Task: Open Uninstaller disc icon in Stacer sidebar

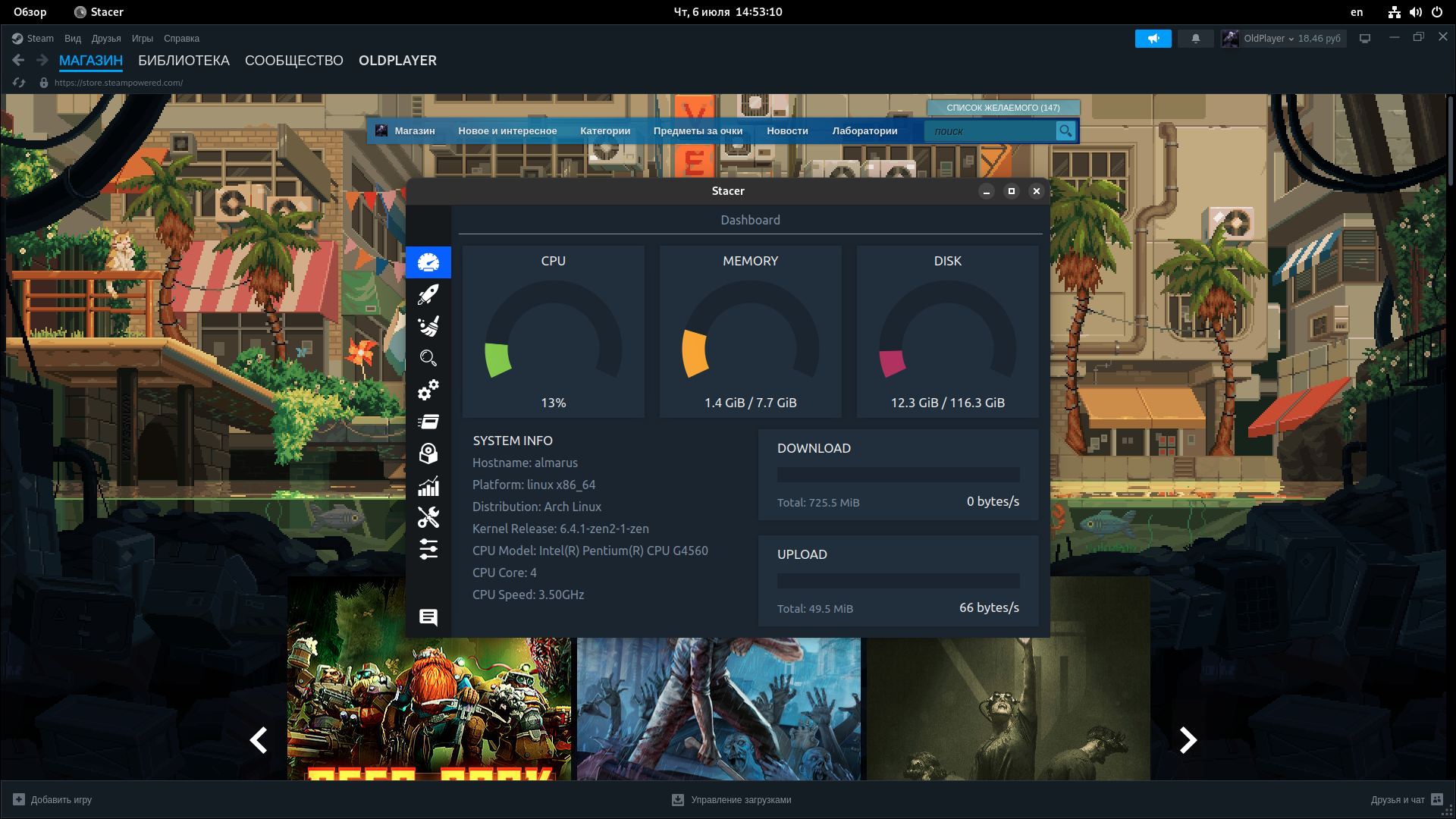Action: (x=428, y=453)
